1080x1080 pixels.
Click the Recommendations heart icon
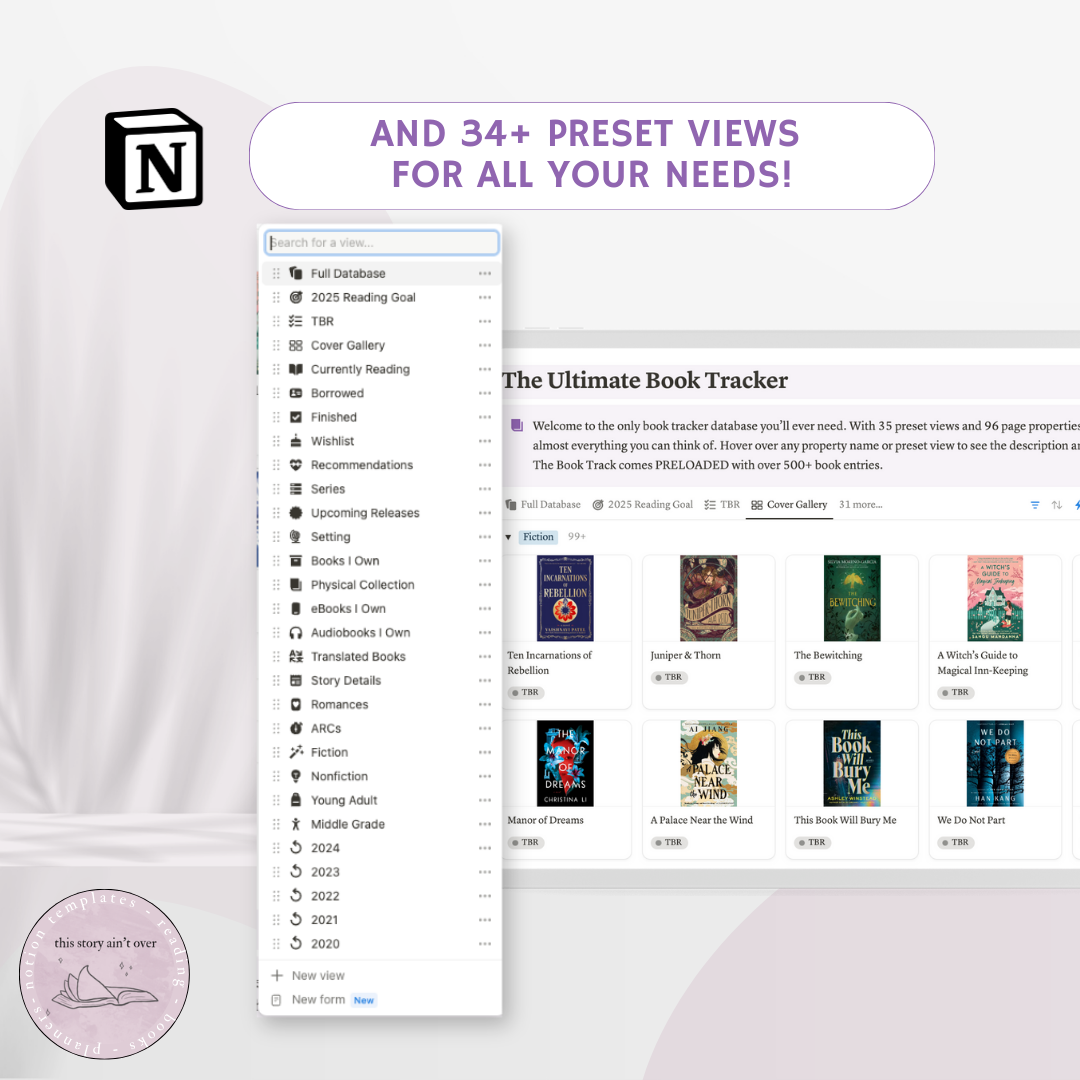coord(295,465)
